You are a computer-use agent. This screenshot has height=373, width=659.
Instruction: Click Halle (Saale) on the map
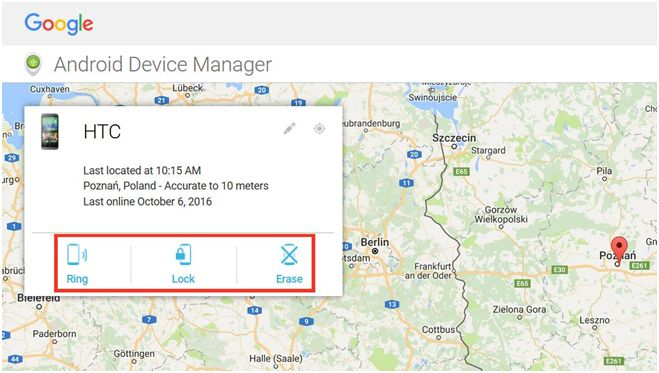276,359
